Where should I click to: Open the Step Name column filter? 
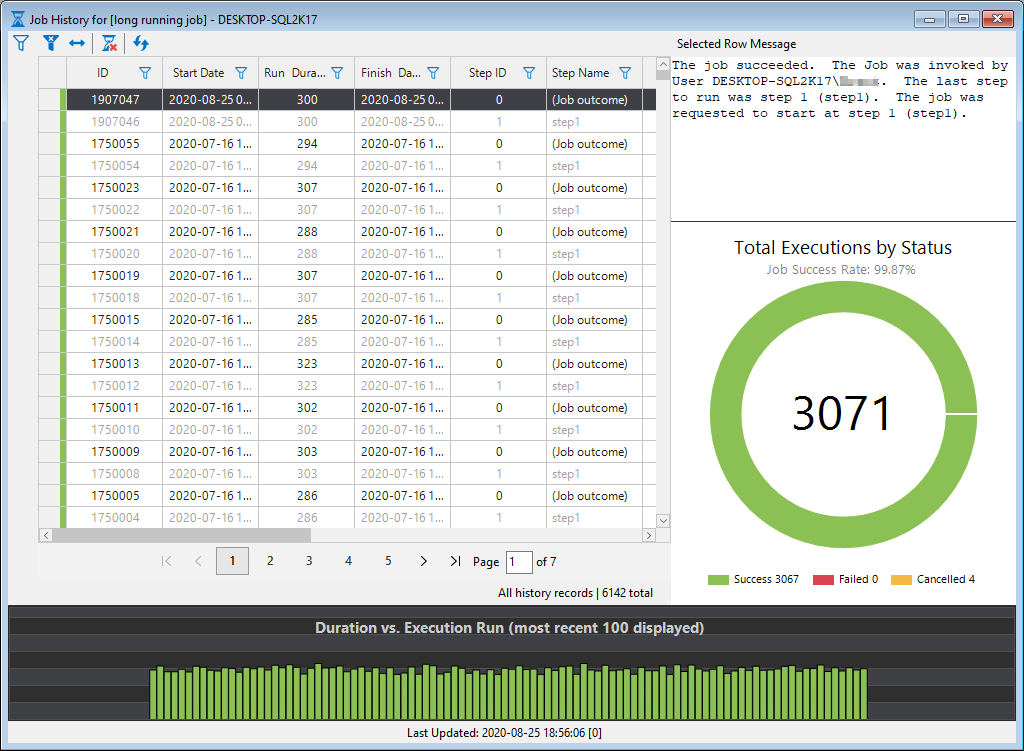tap(625, 73)
